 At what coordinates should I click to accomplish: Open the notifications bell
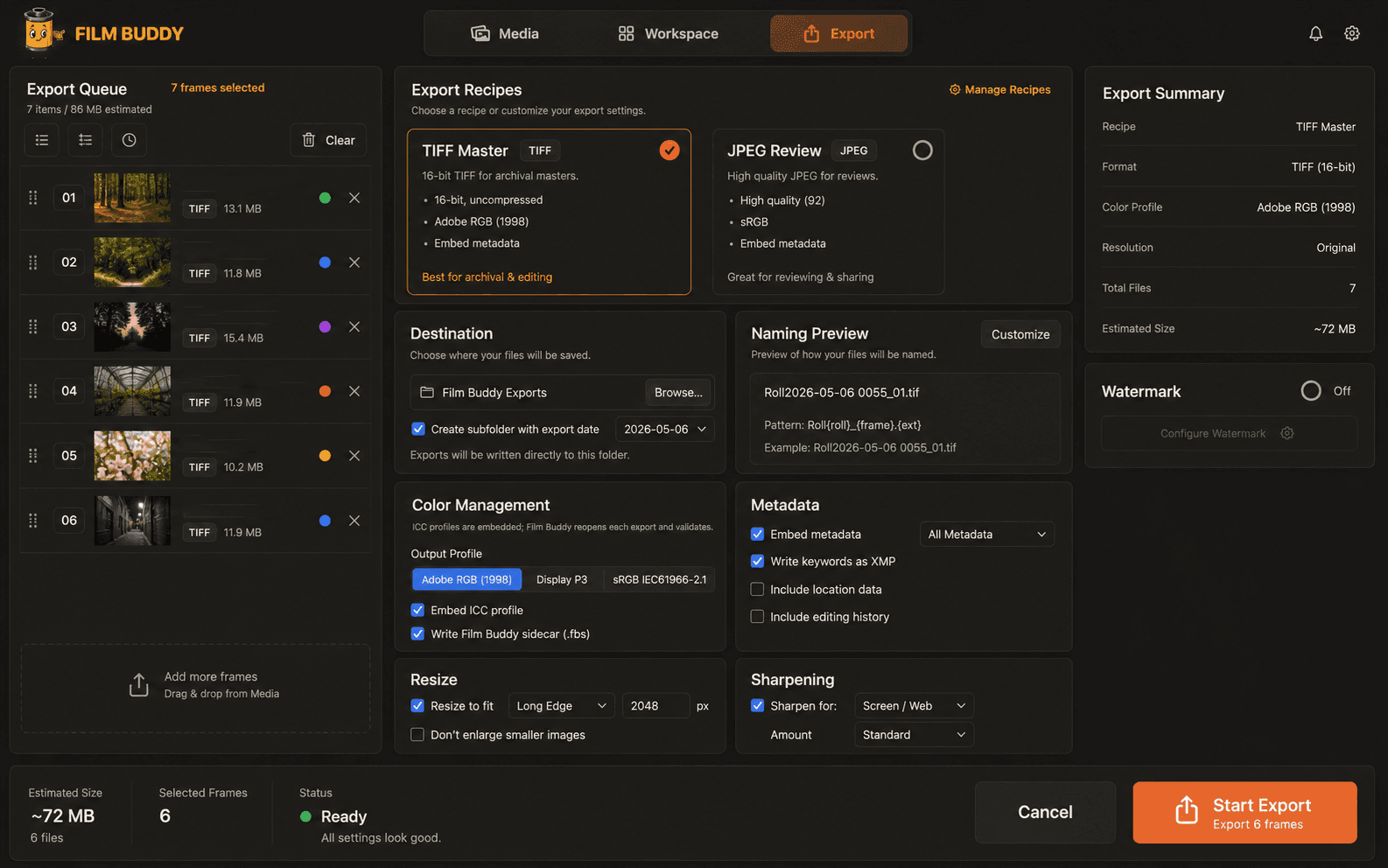pos(1315,33)
